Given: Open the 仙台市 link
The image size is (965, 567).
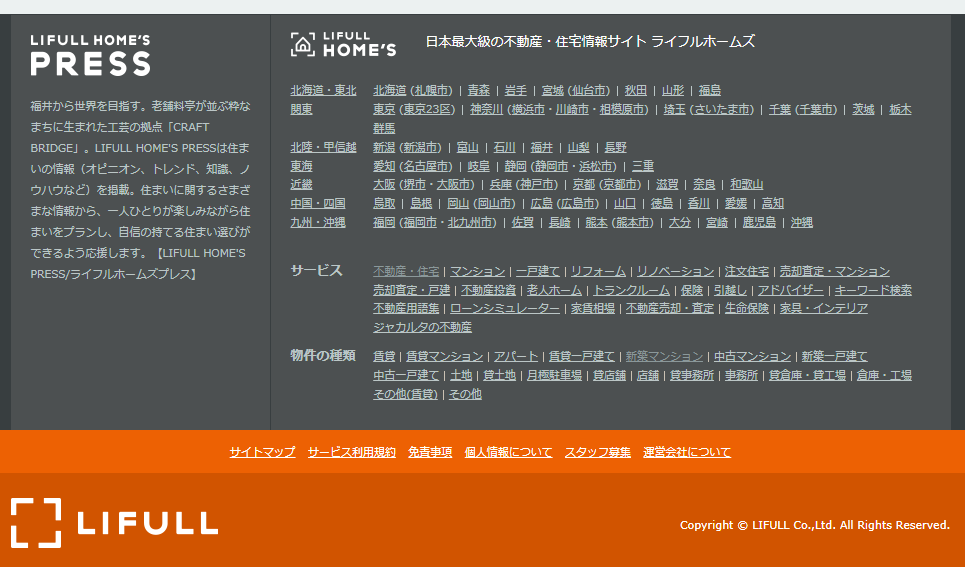Looking at the screenshot, I should point(590,90).
